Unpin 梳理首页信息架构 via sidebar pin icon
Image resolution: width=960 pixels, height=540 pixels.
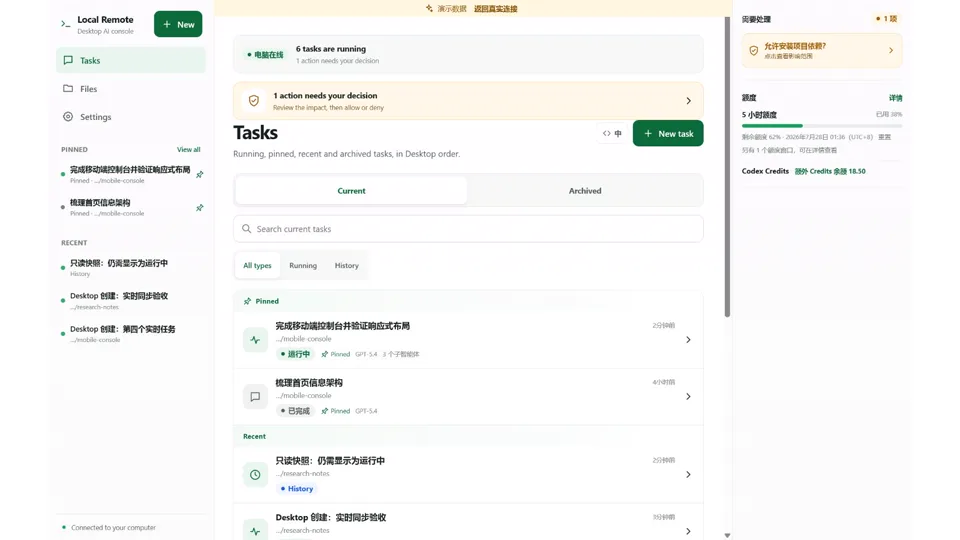(200, 208)
